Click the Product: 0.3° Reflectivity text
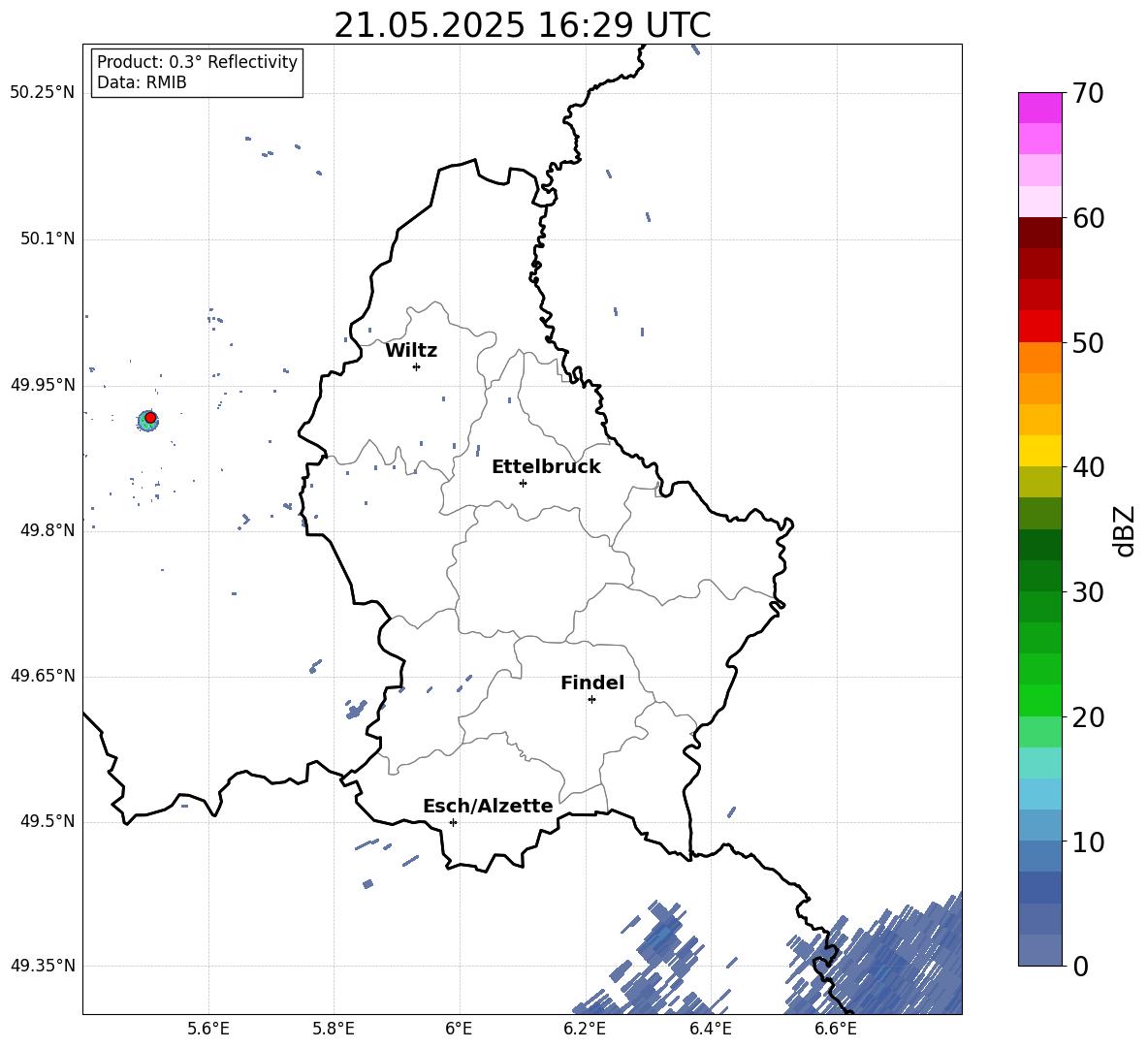 click(x=197, y=61)
